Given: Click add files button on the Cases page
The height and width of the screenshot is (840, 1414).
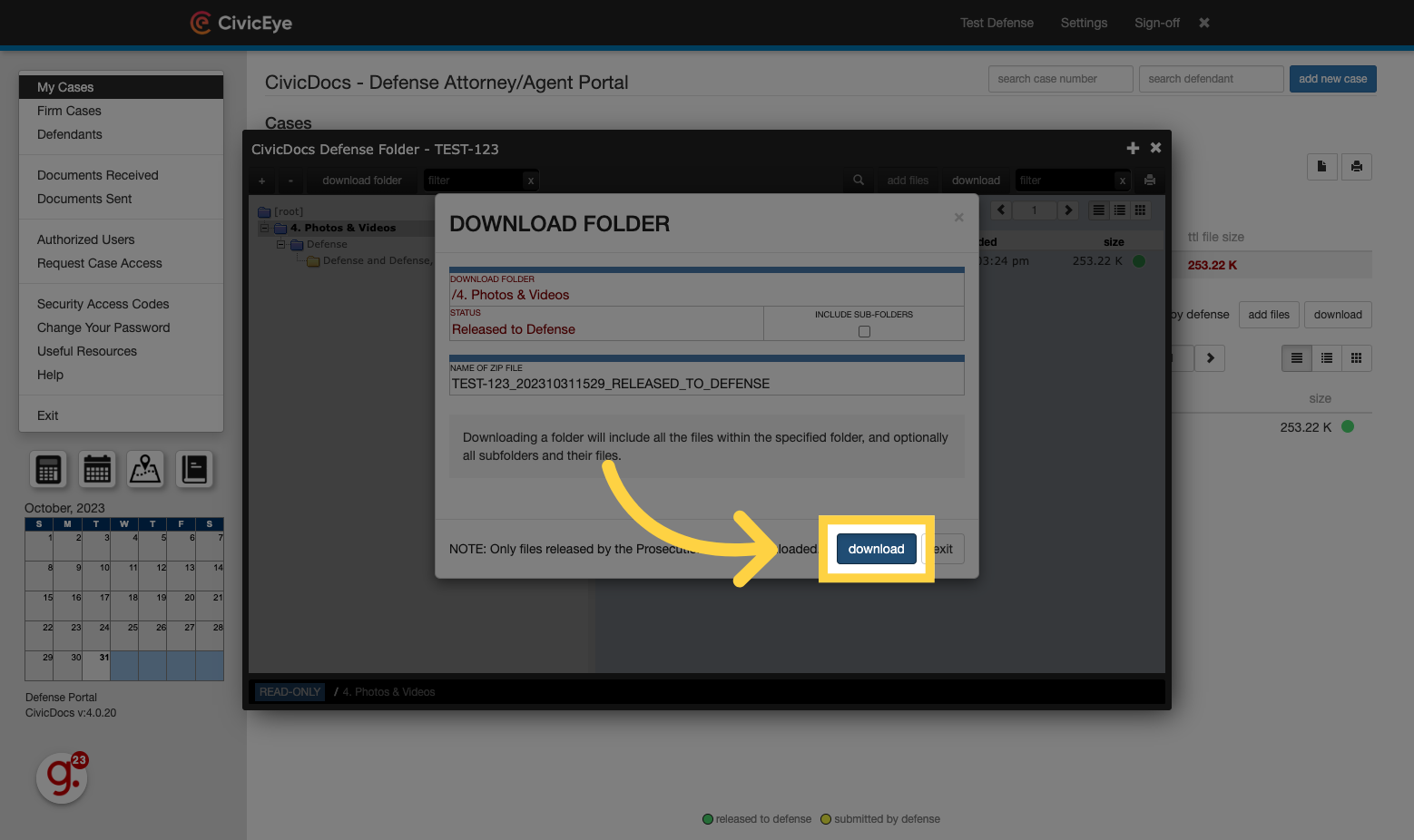Looking at the screenshot, I should 1269,315.
